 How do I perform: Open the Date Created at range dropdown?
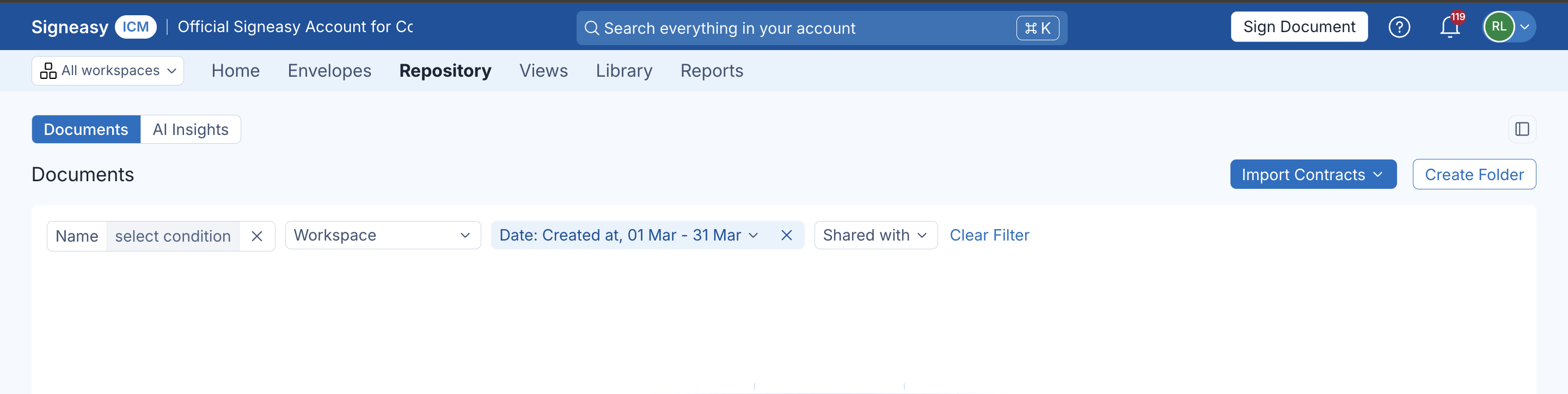628,235
